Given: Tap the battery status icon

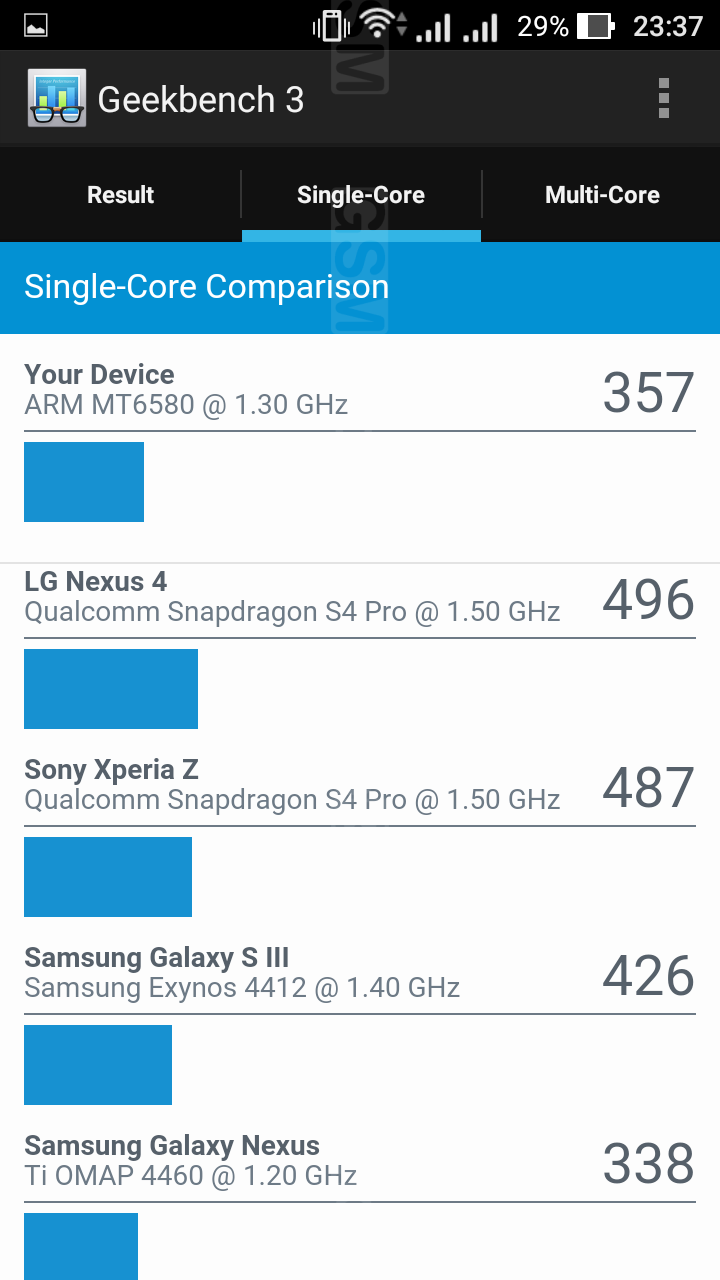Looking at the screenshot, I should pyautogui.click(x=595, y=26).
